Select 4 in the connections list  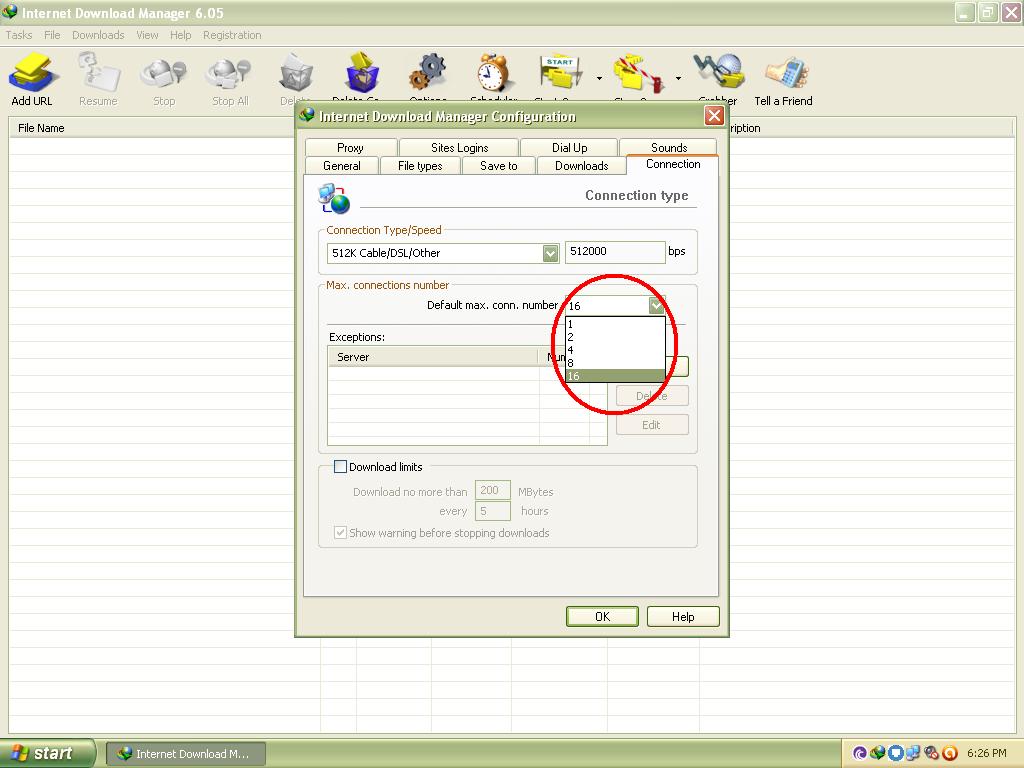(x=615, y=350)
